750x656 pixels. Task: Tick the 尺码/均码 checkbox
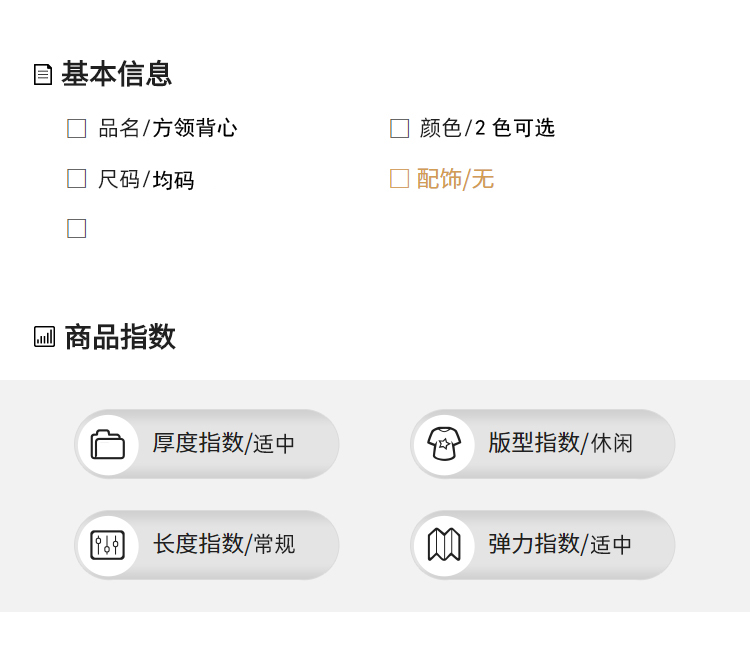coord(77,178)
